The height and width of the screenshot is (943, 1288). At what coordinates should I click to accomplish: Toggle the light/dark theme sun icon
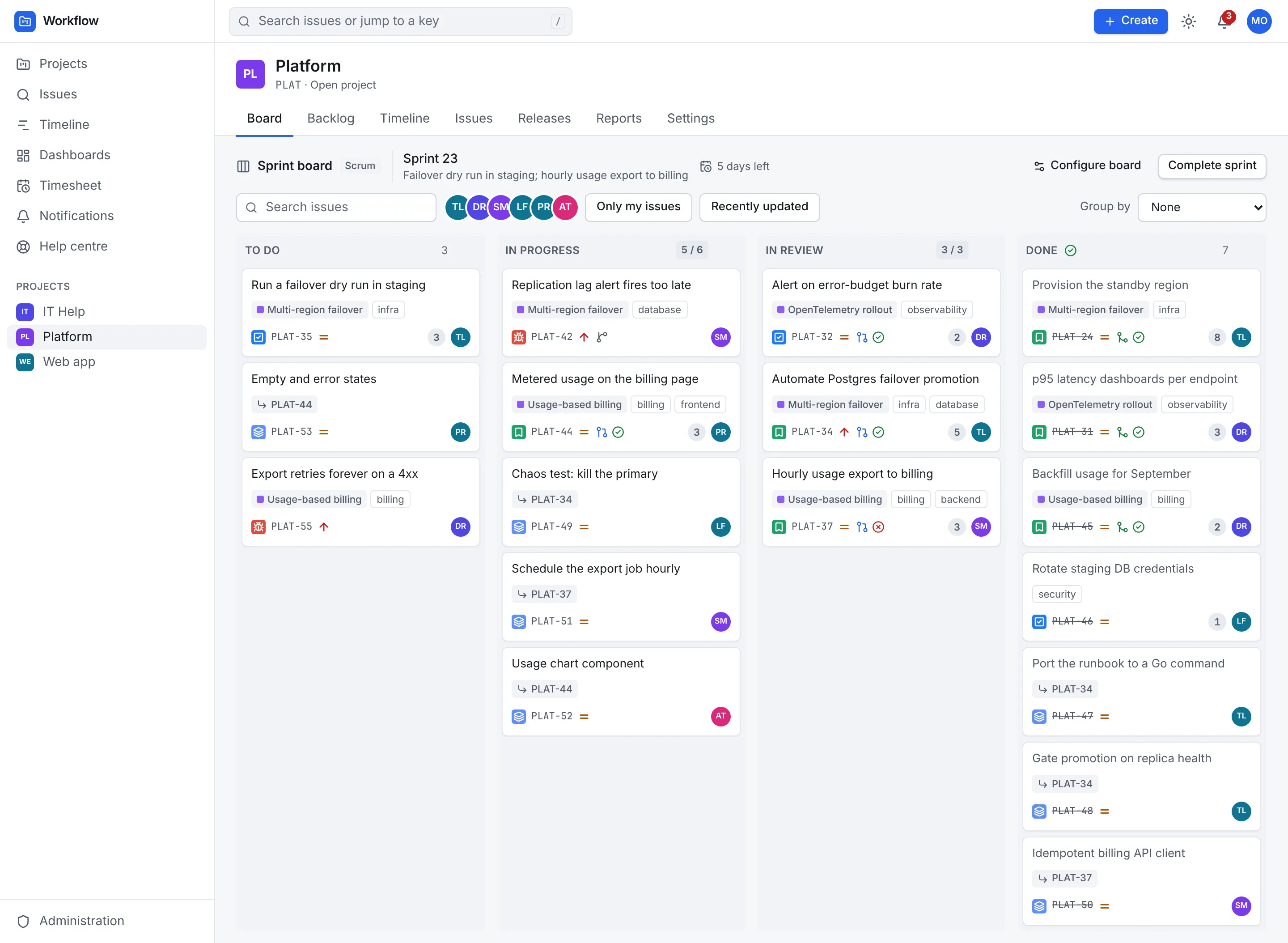[x=1189, y=21]
